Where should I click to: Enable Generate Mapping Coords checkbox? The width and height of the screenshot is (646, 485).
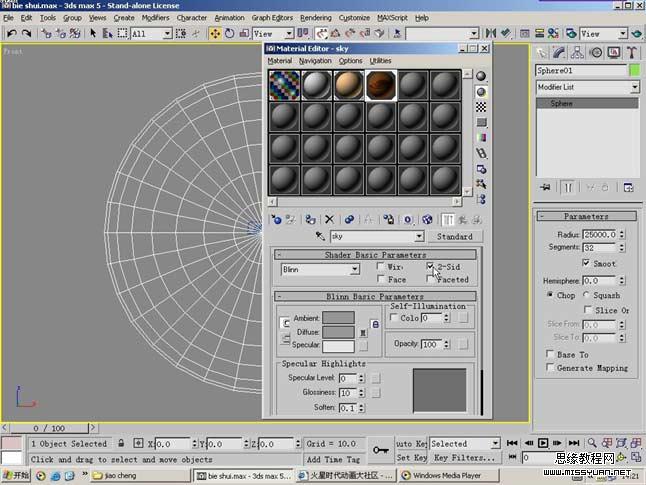[x=550, y=367]
